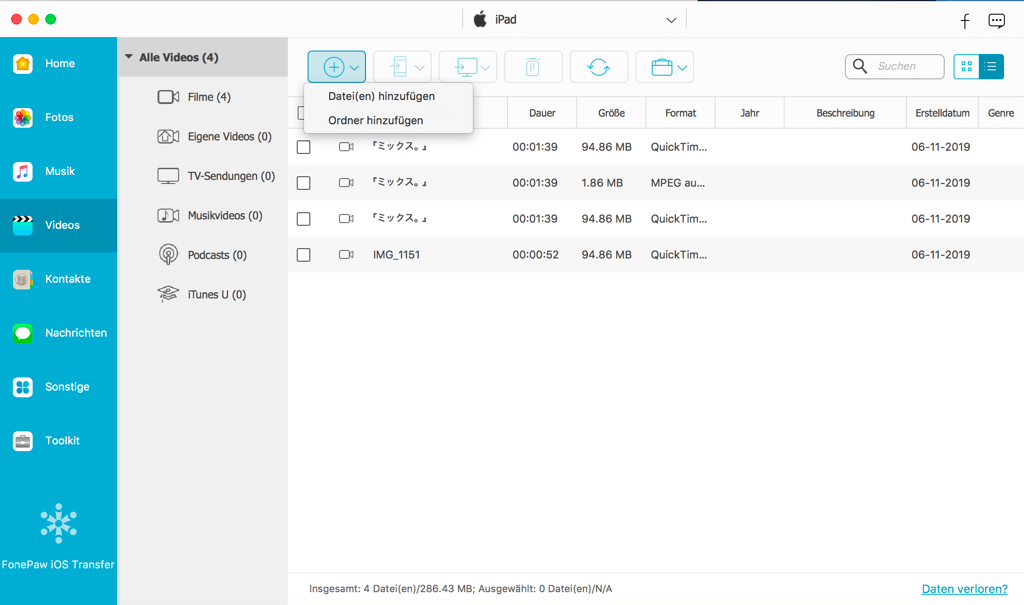Open Nachrichten speech bubble icon
This screenshot has height=605, width=1024.
click(23, 333)
